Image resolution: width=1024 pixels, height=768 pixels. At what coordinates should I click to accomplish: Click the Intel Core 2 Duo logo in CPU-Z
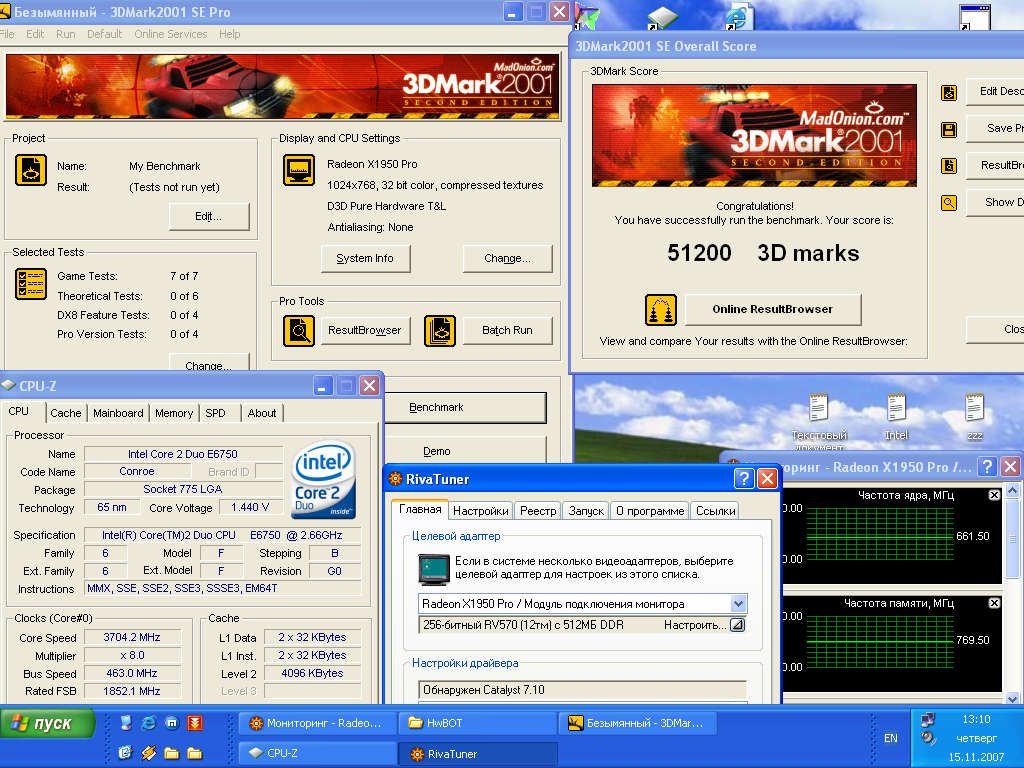(x=324, y=479)
